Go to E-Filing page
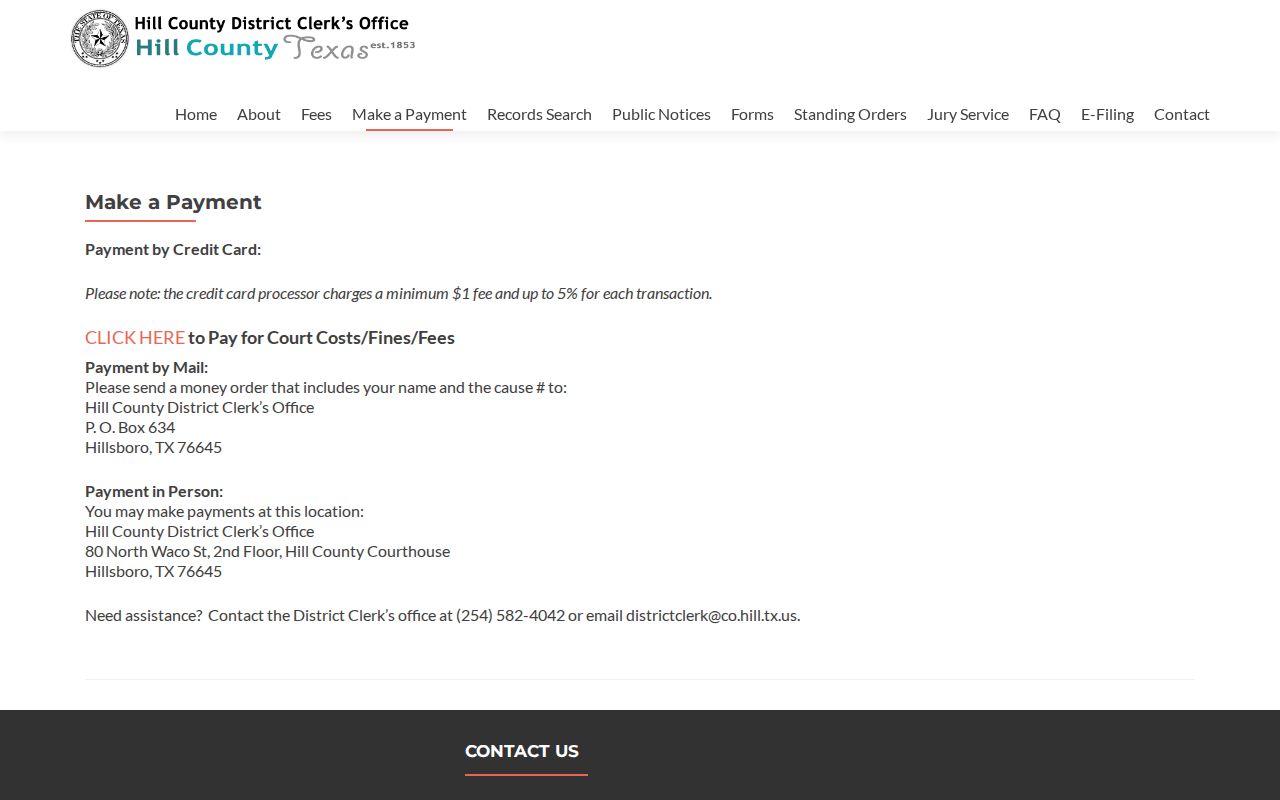Image resolution: width=1280 pixels, height=800 pixels. [1107, 114]
